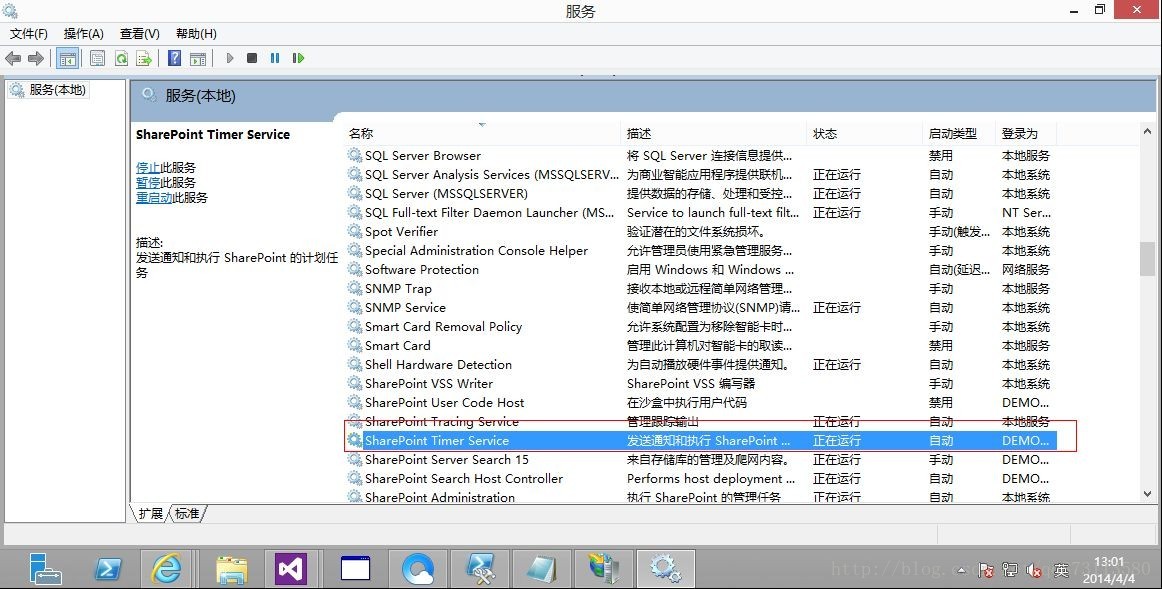Open the 帮助(H) menu

point(196,33)
